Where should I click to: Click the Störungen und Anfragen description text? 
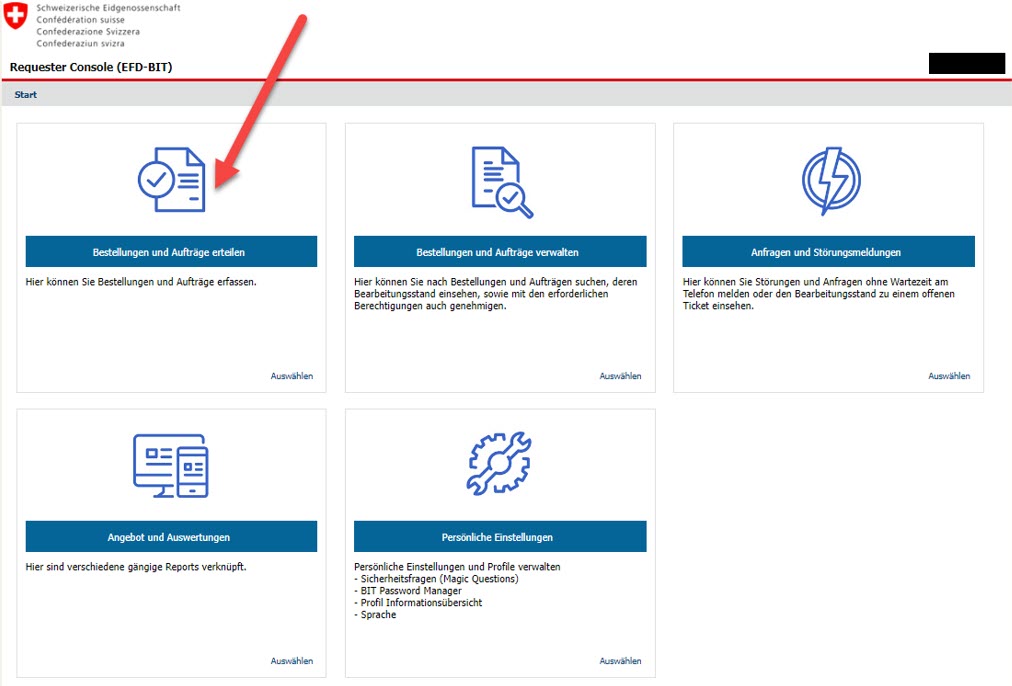click(818, 294)
